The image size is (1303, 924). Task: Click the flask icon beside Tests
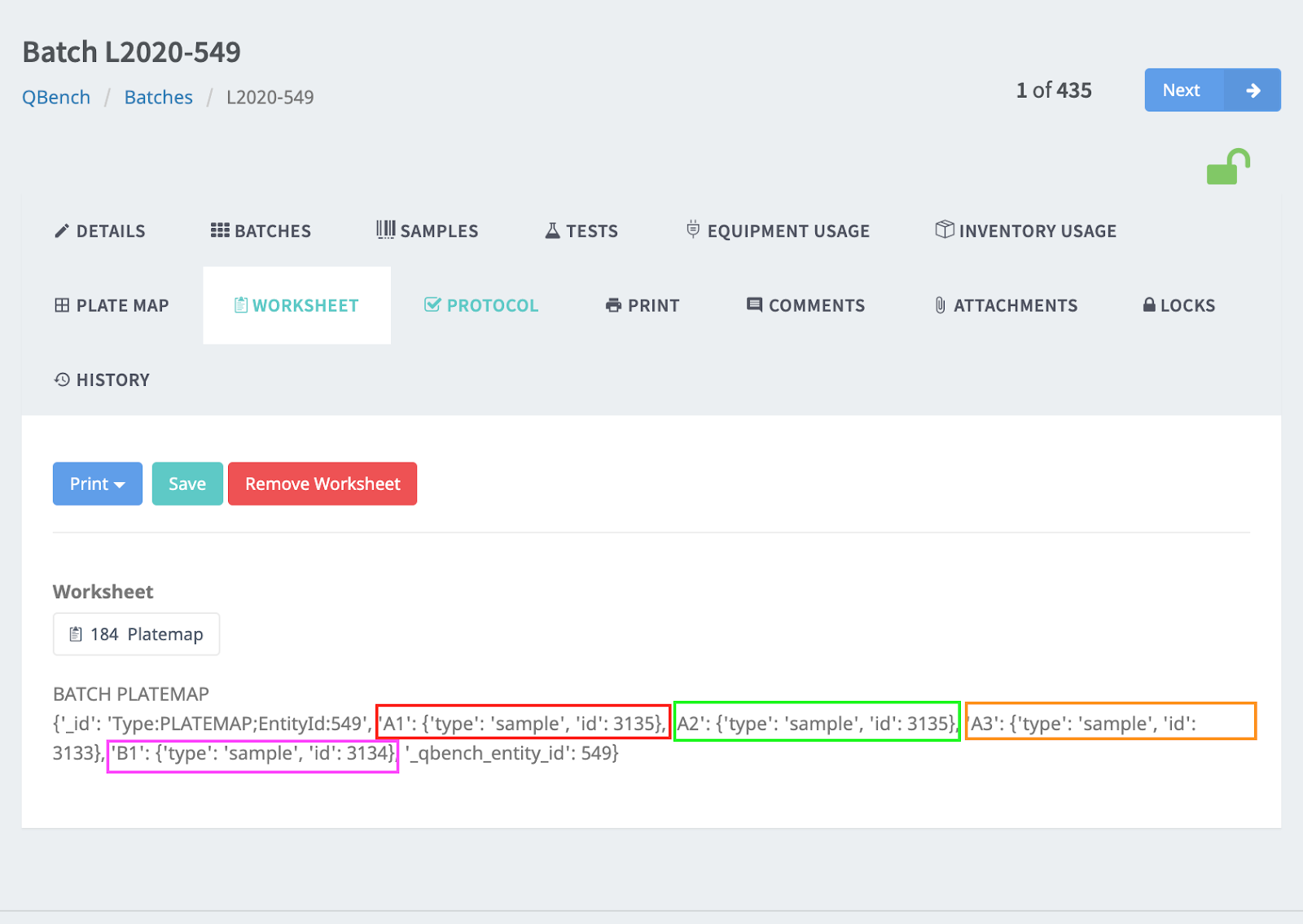pos(552,231)
